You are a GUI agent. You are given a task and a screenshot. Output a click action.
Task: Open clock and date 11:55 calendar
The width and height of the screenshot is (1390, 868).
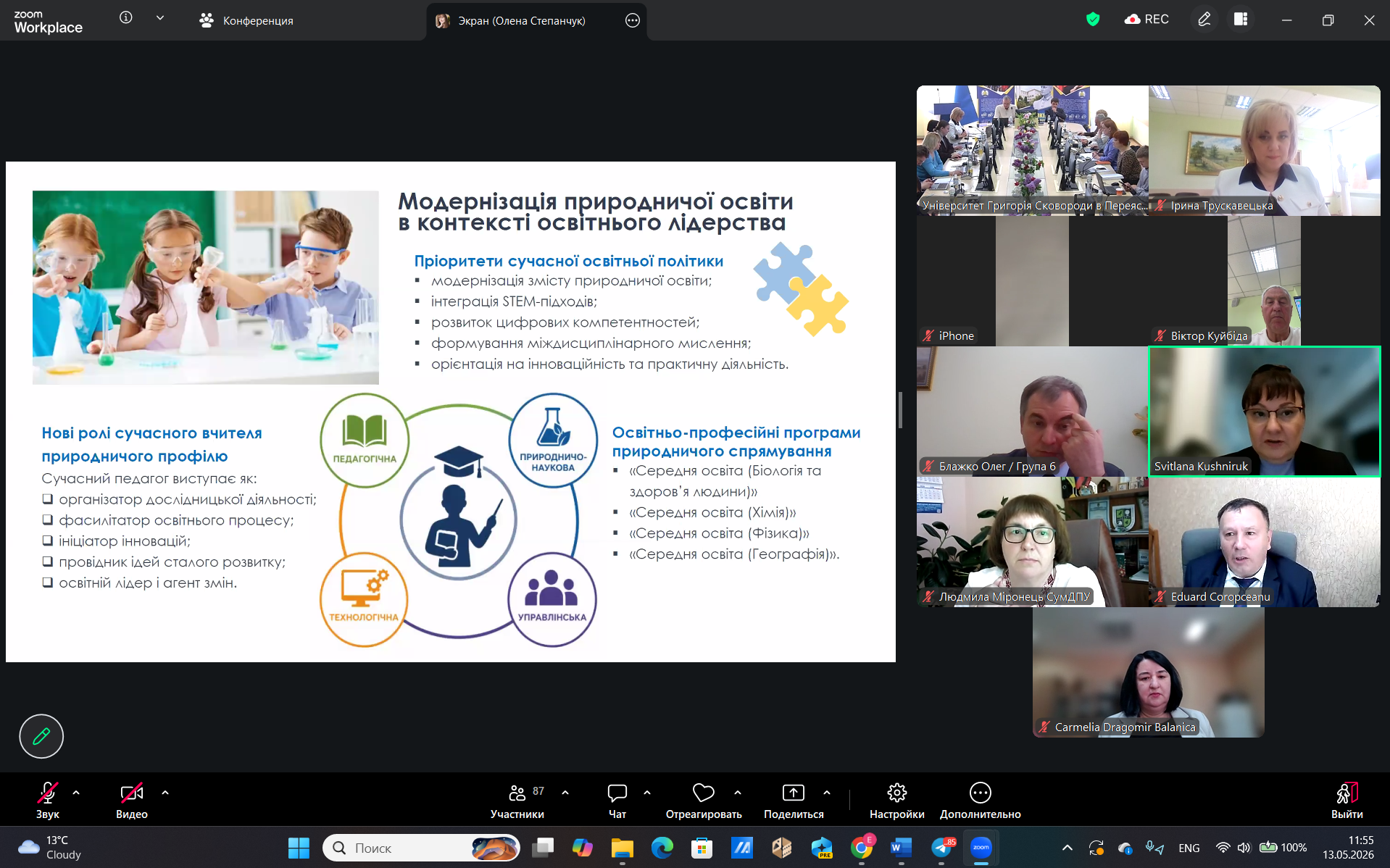pos(1348,848)
